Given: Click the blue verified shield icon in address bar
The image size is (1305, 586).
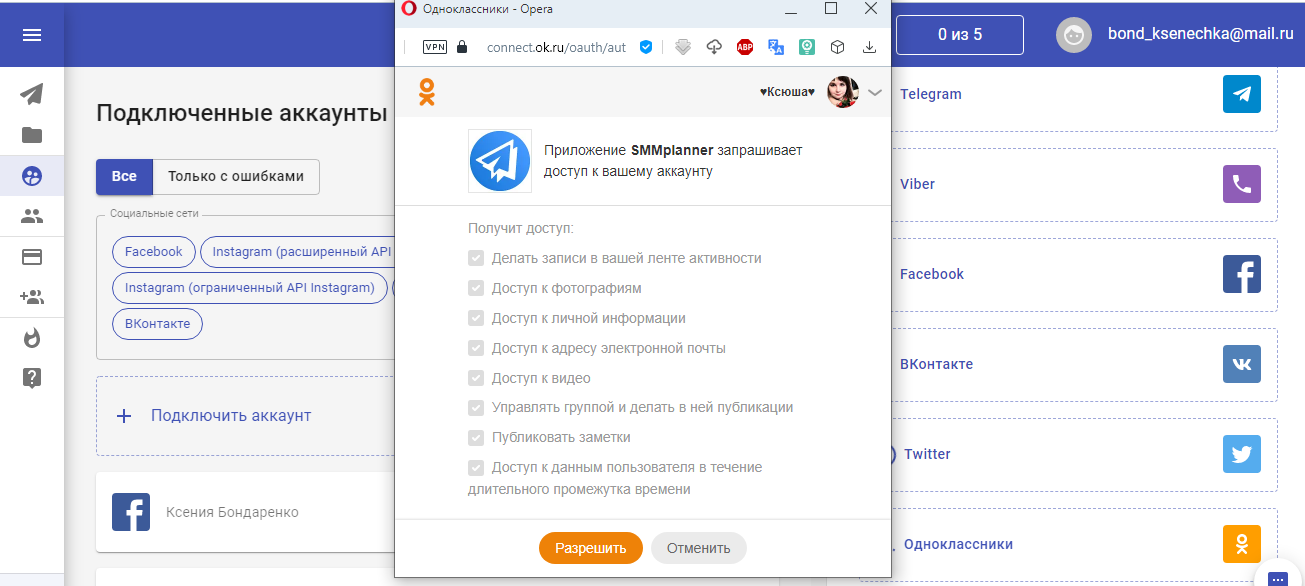Looking at the screenshot, I should [x=646, y=46].
